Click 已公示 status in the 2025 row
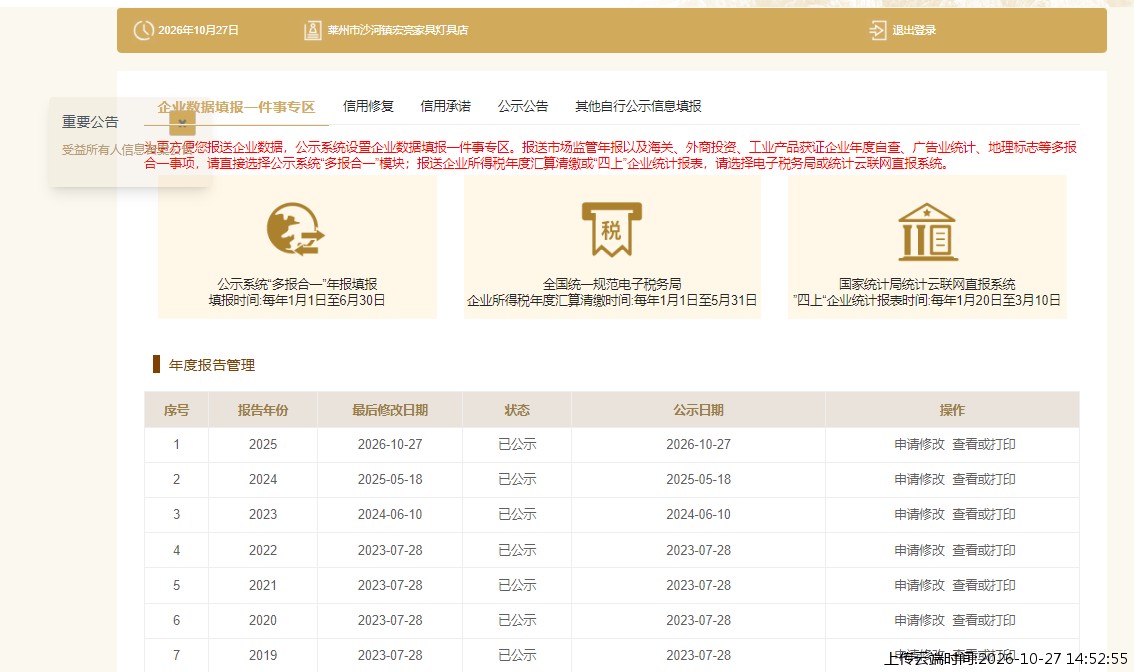1134x672 pixels. tap(517, 444)
